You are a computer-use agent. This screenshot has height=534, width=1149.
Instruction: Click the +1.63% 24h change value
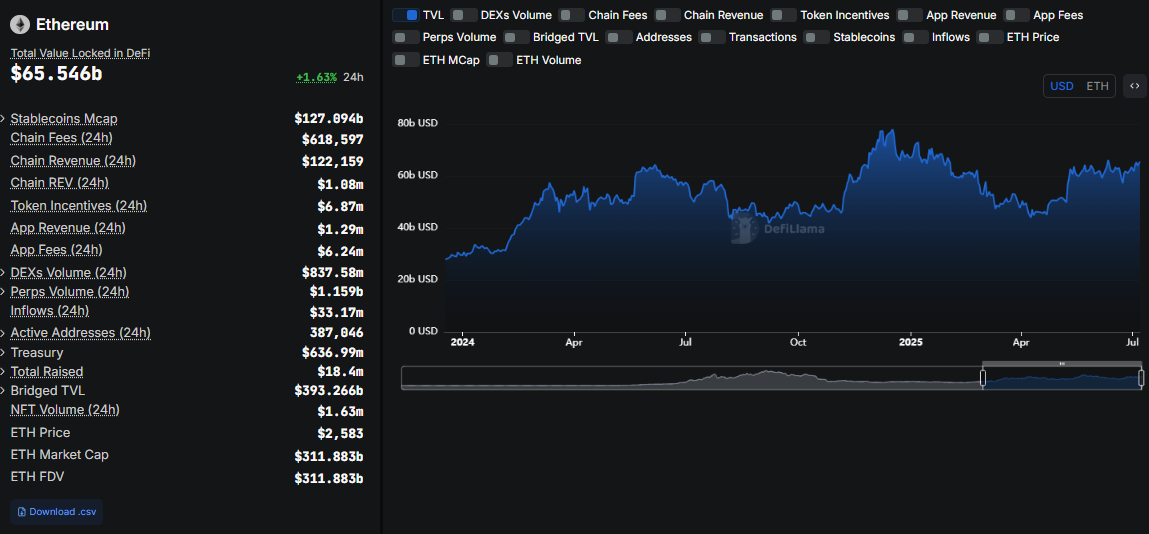tap(317, 77)
